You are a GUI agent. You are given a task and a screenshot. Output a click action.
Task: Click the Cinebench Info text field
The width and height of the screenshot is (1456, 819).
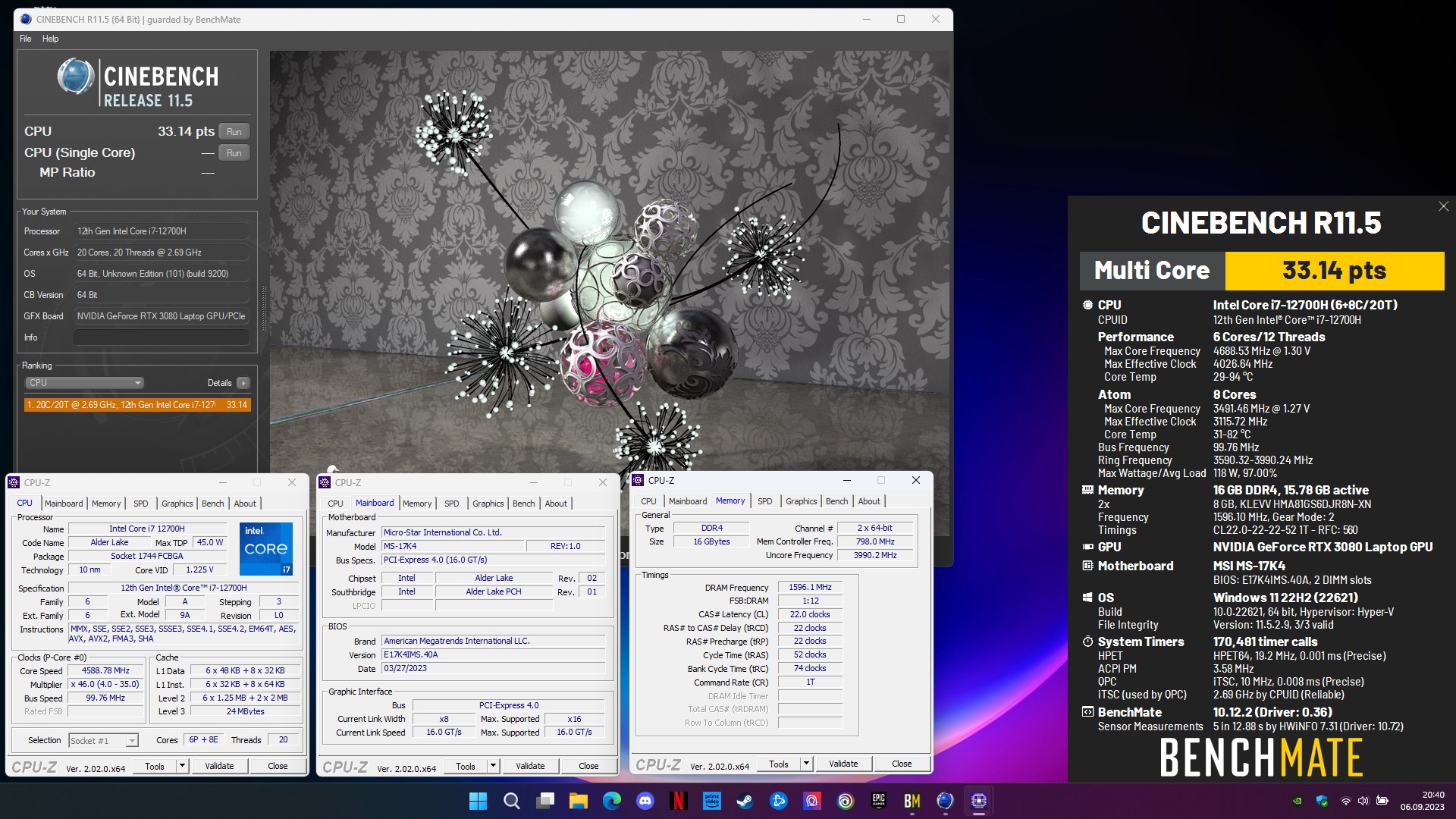pos(162,337)
